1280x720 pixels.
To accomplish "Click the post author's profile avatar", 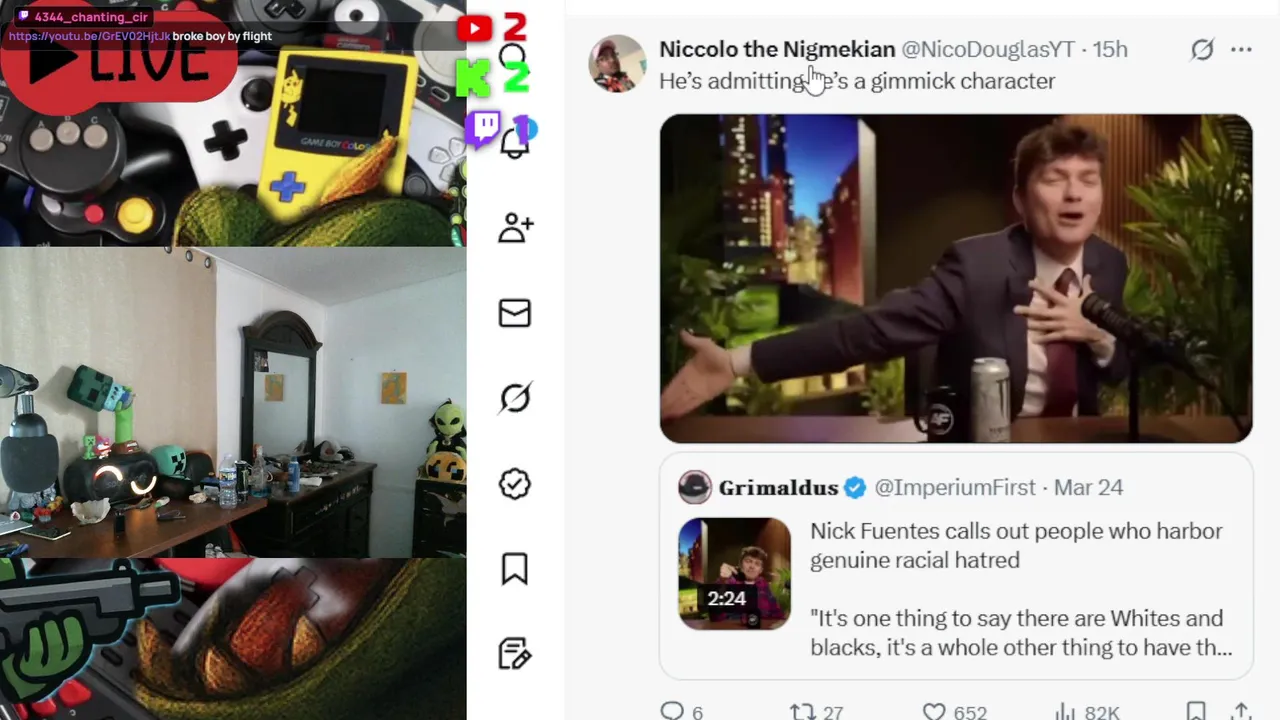I will coord(618,63).
